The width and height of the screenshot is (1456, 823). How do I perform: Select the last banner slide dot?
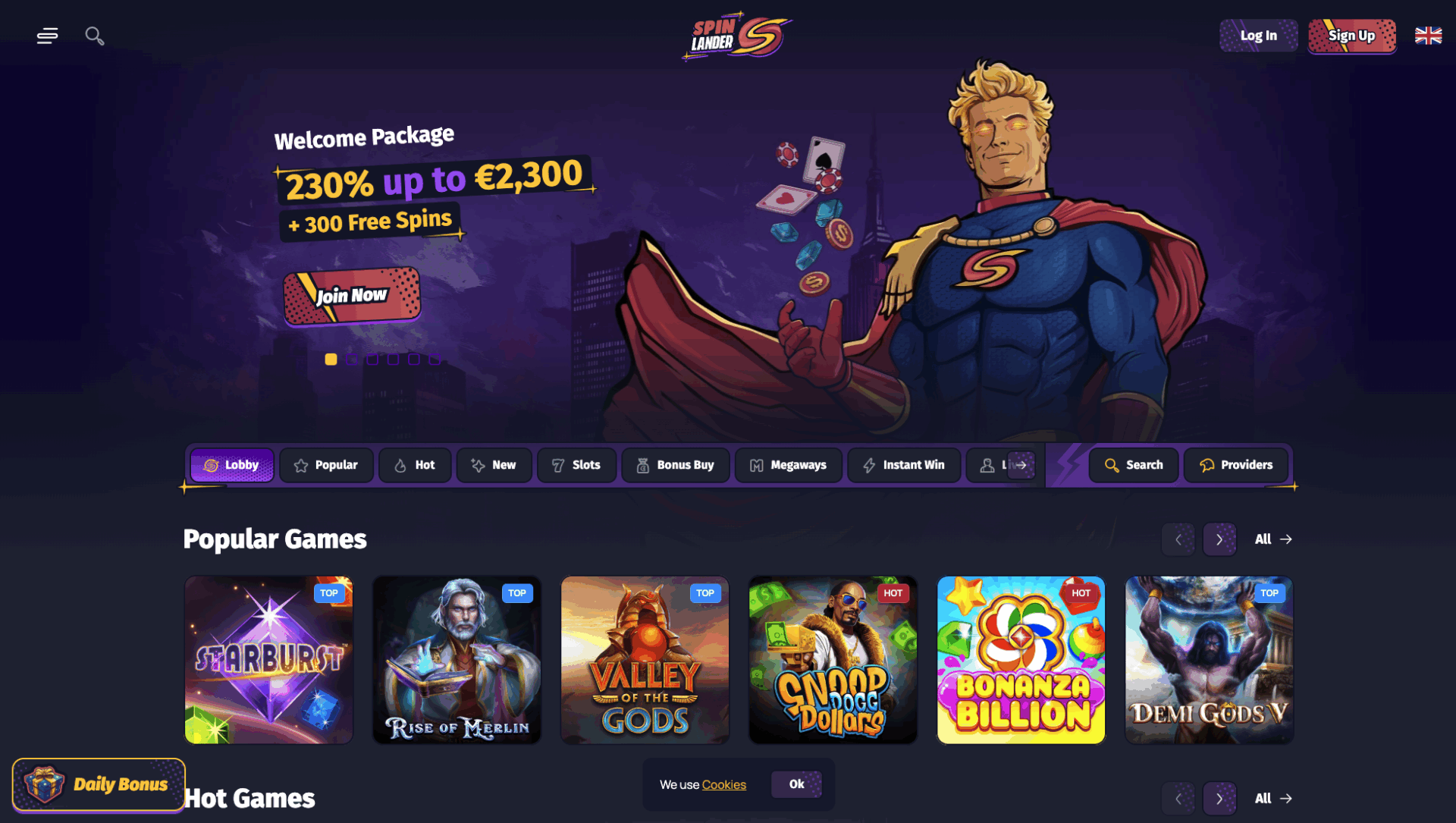(435, 359)
